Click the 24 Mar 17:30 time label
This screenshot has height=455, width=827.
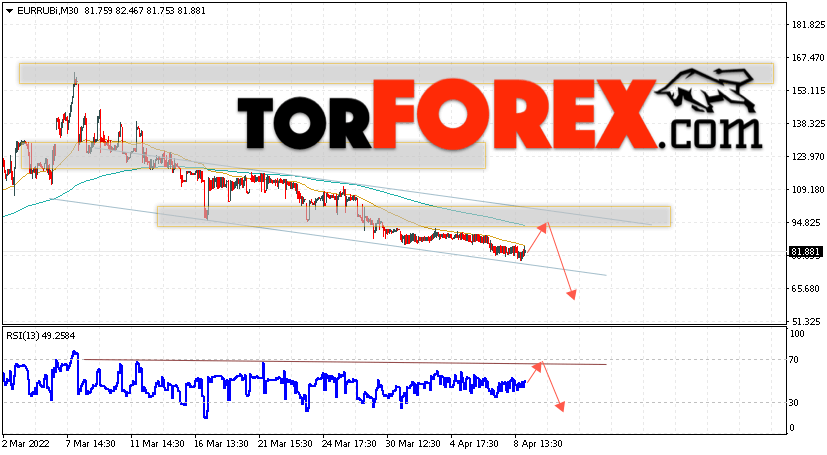coord(349,443)
